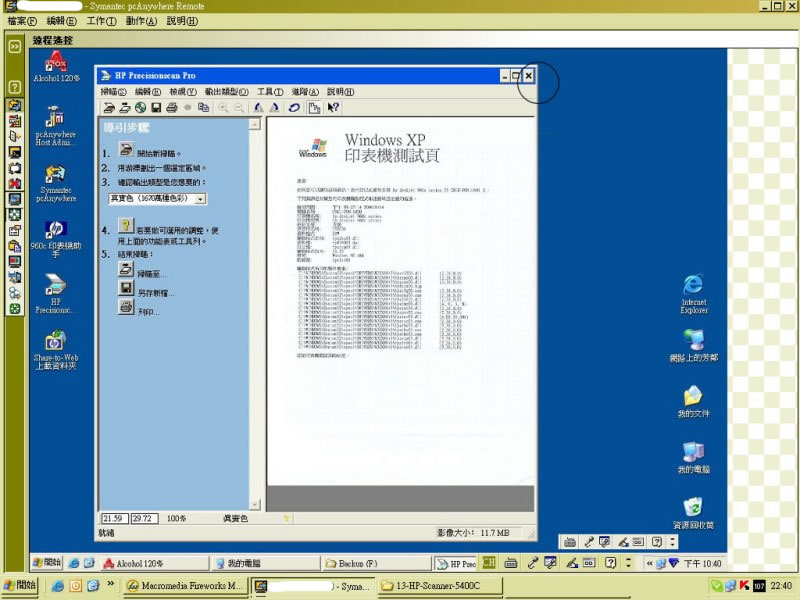
Task: Click the start new scan step 1 icon
Action: tap(126, 149)
